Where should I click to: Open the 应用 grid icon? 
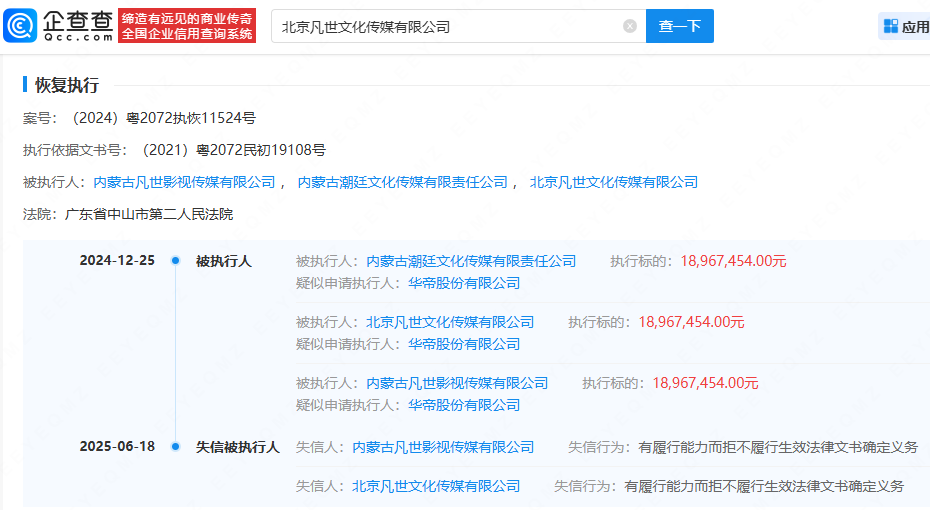point(890,26)
